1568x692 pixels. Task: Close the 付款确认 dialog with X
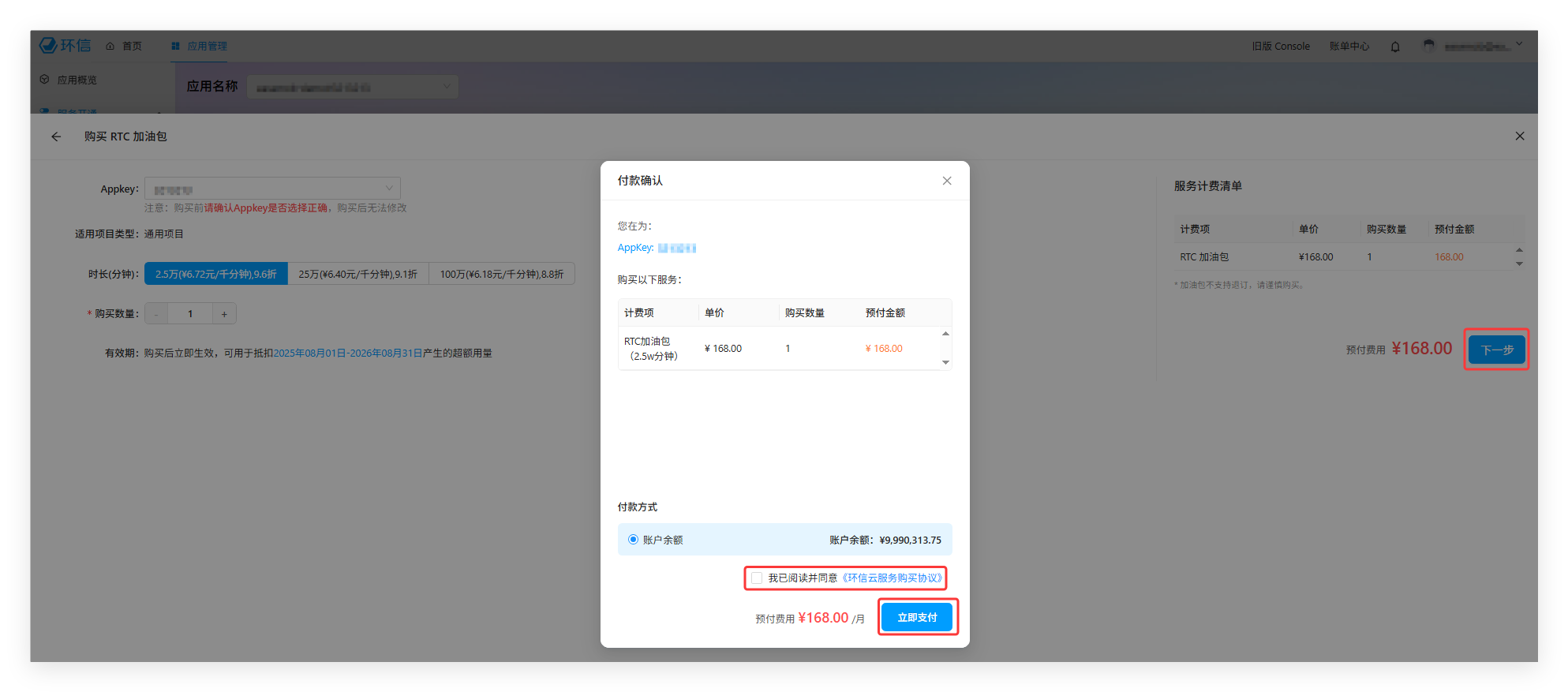pos(947,181)
